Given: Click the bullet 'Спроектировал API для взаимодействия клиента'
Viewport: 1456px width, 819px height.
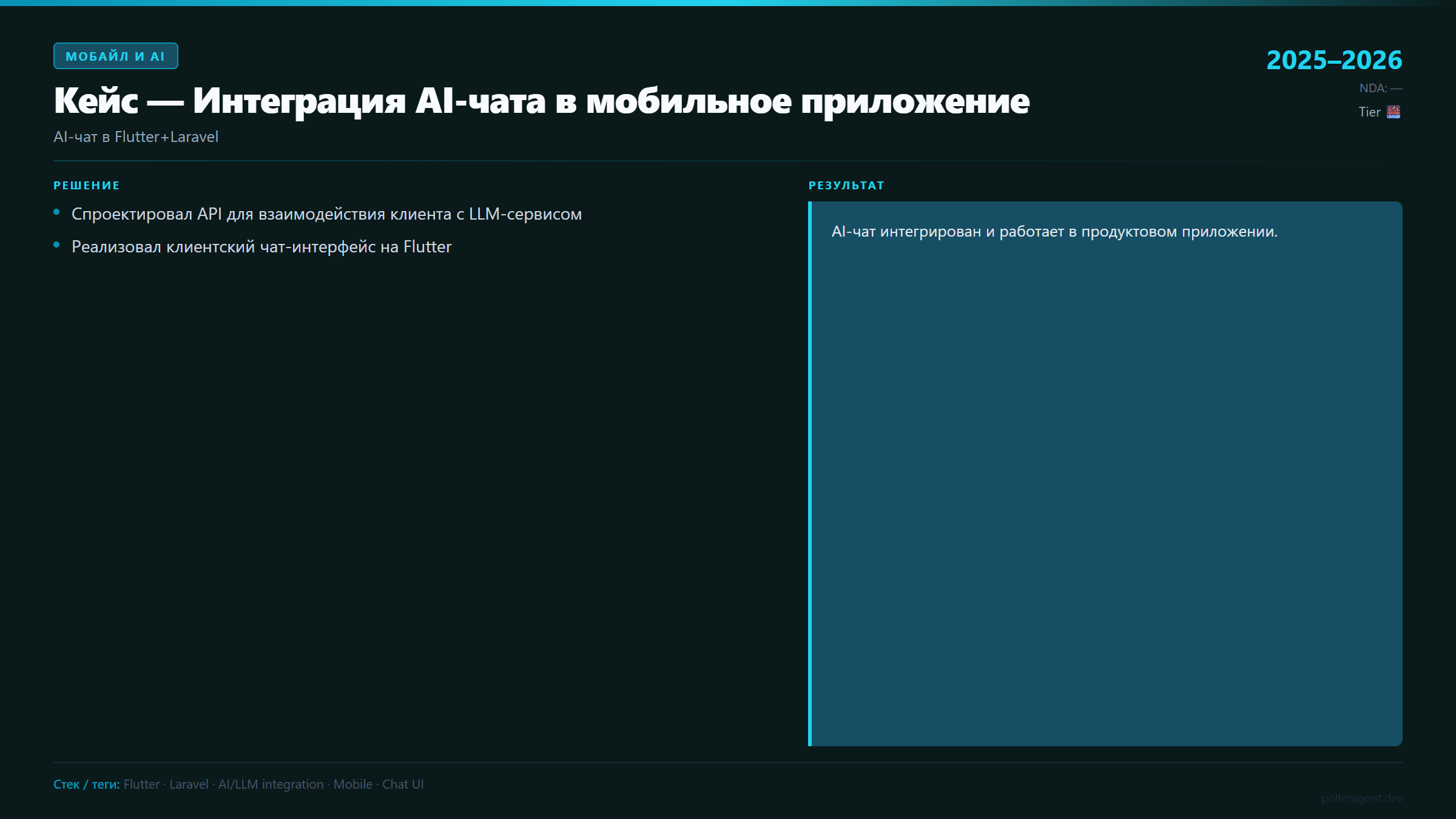Looking at the screenshot, I should (x=326, y=214).
